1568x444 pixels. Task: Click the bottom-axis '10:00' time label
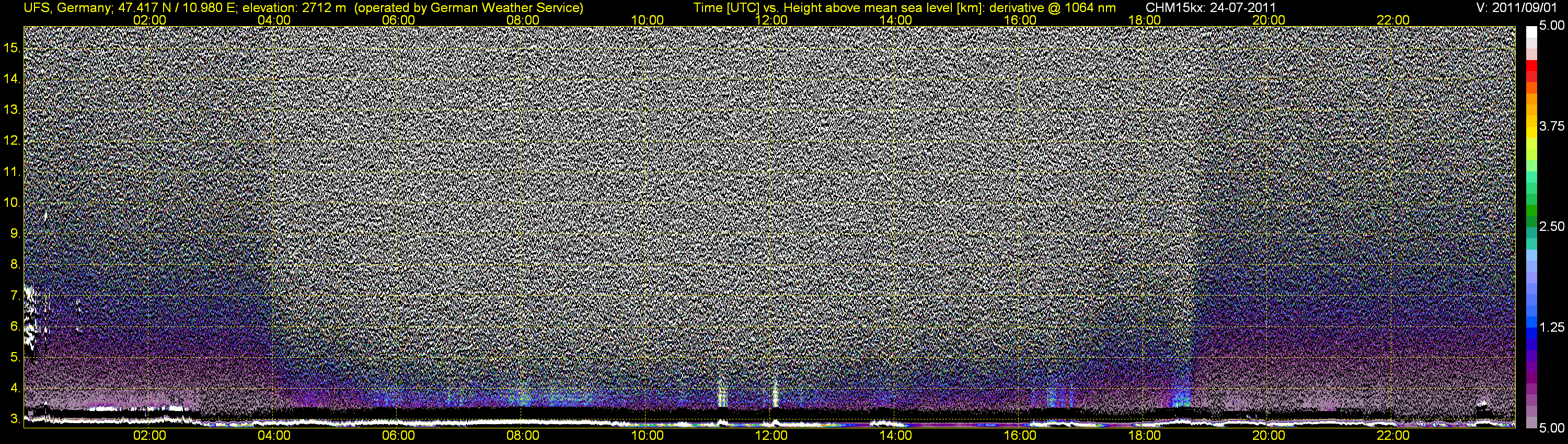coord(647,436)
